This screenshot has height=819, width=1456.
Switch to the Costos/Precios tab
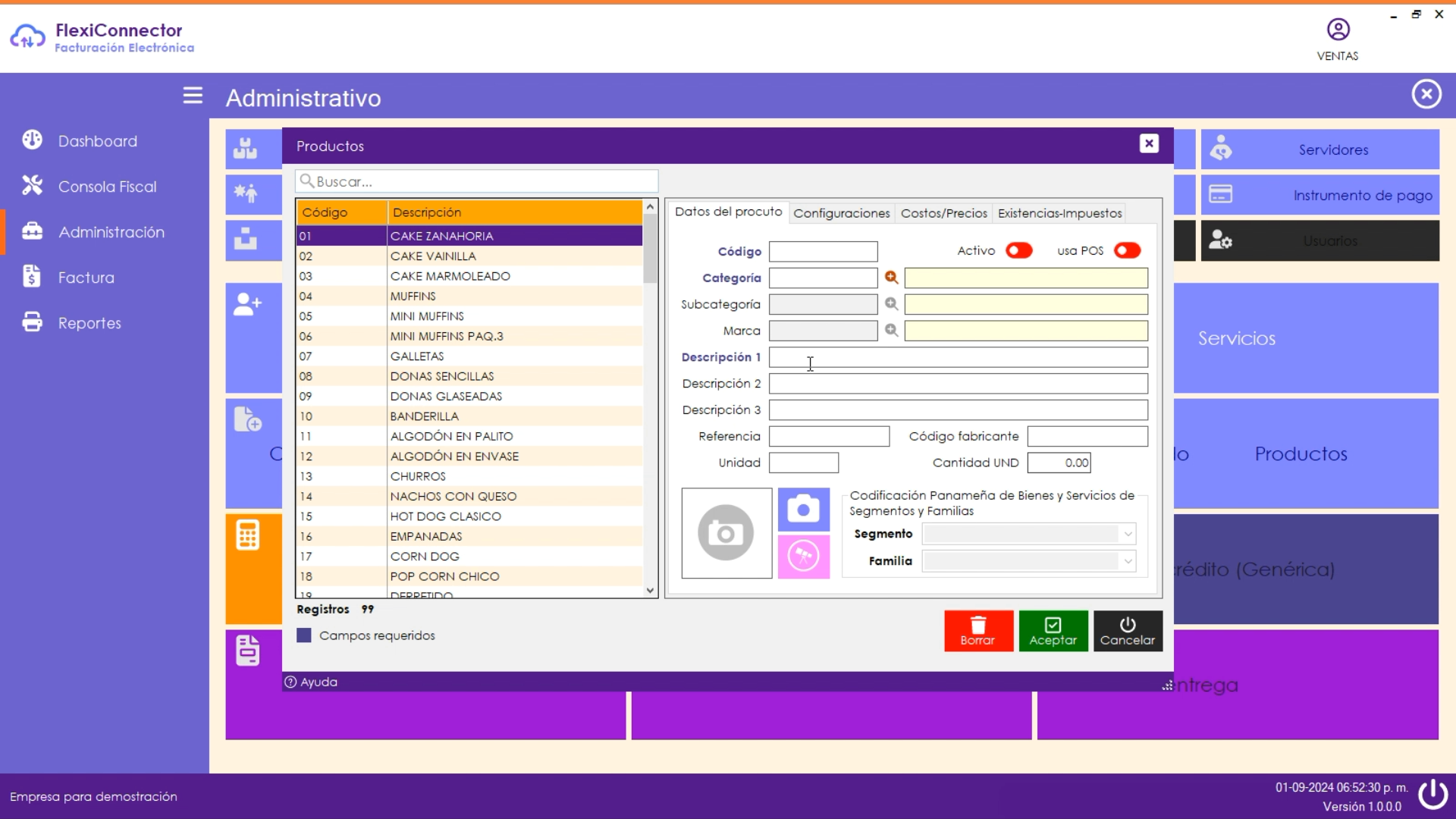pos(943,213)
